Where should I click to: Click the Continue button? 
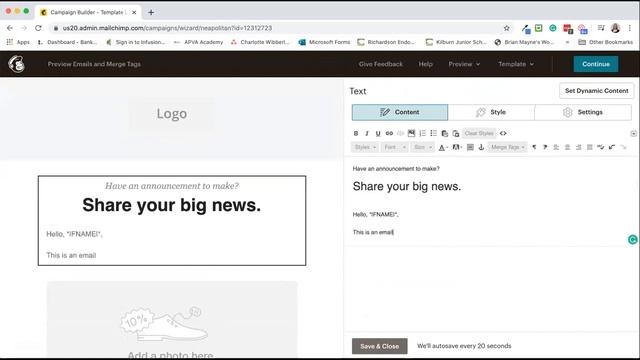[596, 64]
